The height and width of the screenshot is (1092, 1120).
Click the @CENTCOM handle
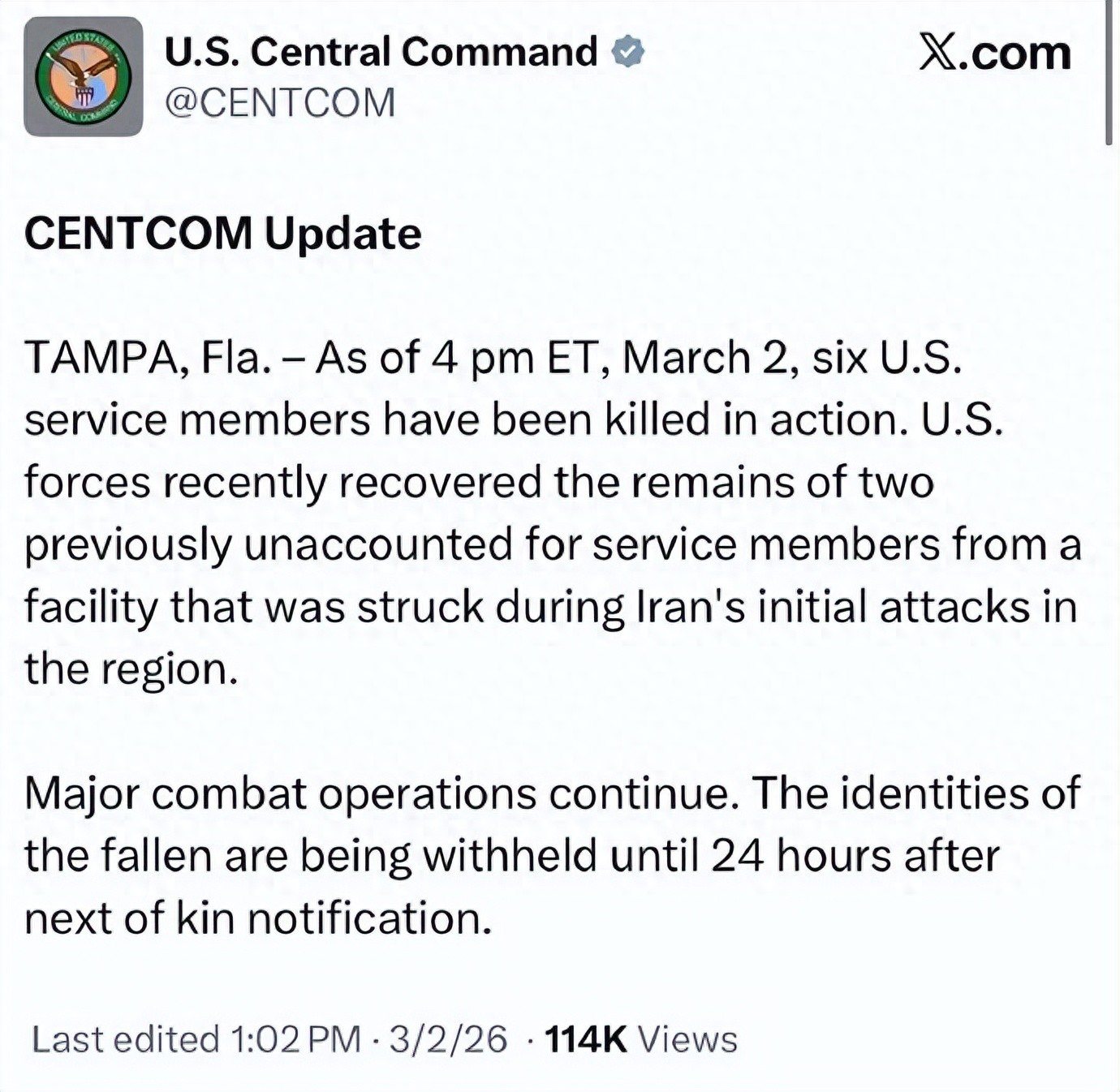[280, 103]
